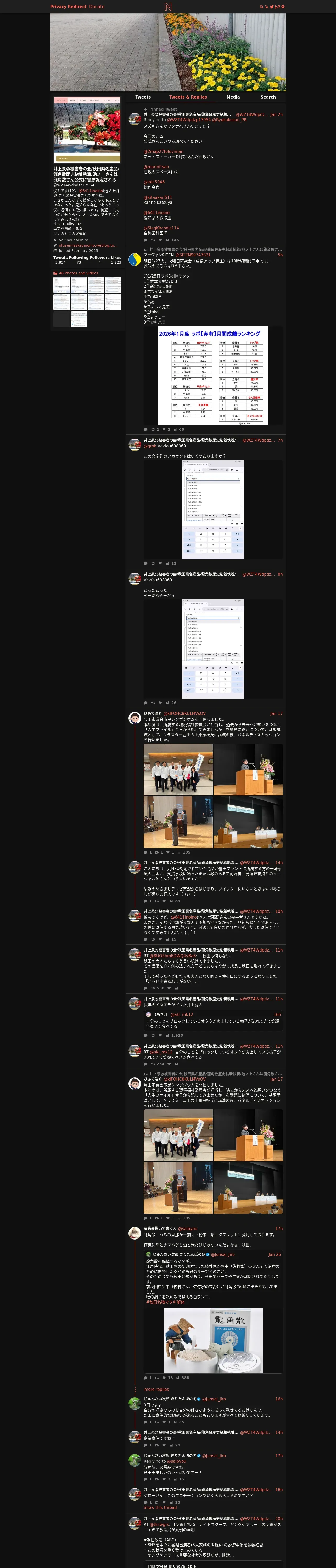This screenshot has height=1568, width=336.
Task: Open the preferences gear icon
Action: coord(282,7)
